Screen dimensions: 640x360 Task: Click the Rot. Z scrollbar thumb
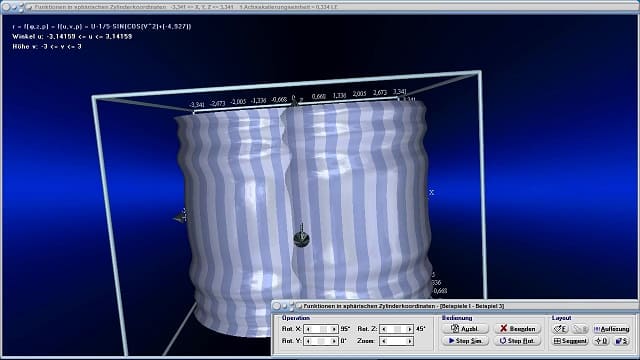(x=397, y=329)
